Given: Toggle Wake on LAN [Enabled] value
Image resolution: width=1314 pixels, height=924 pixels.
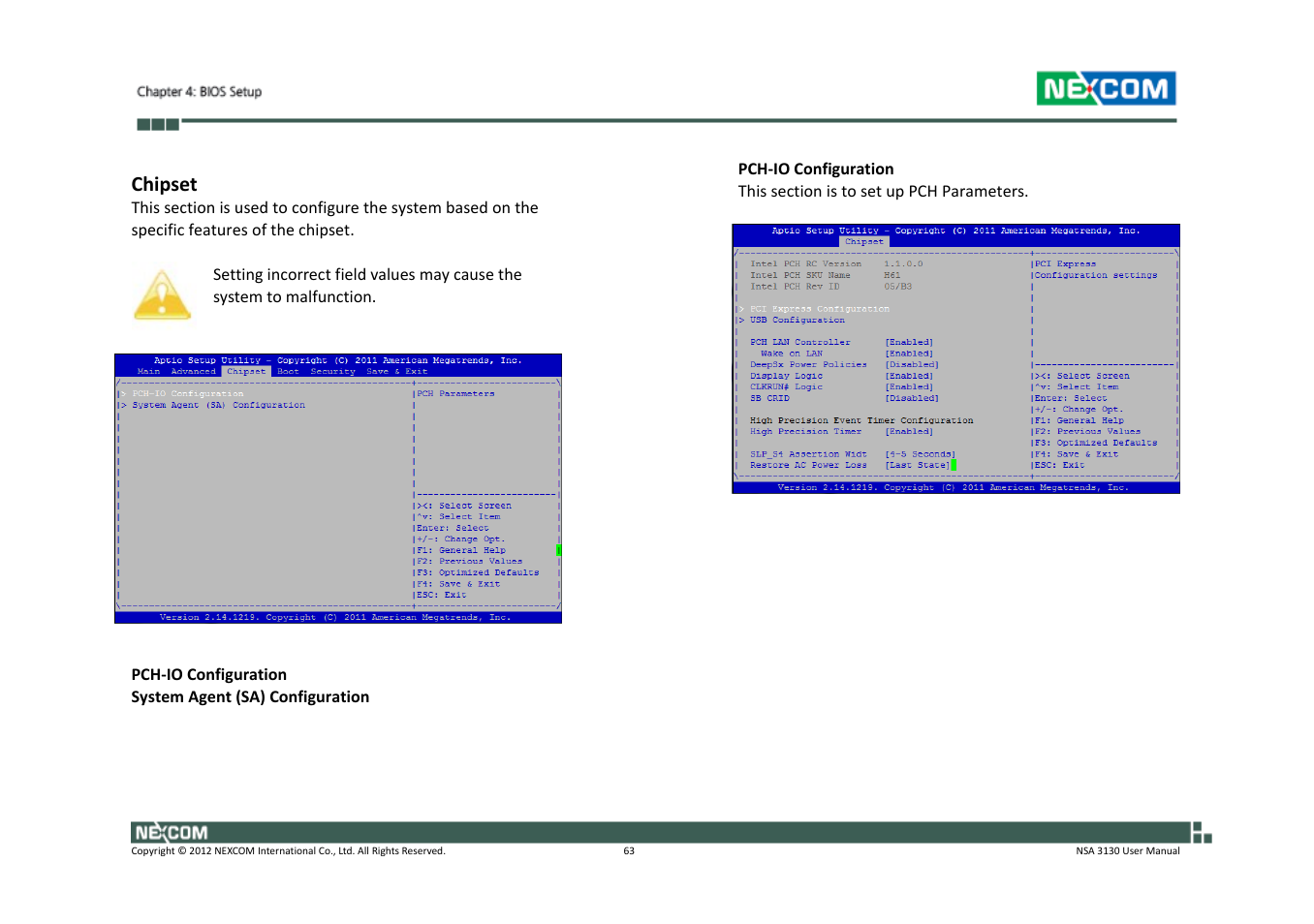Looking at the screenshot, I should point(909,354).
